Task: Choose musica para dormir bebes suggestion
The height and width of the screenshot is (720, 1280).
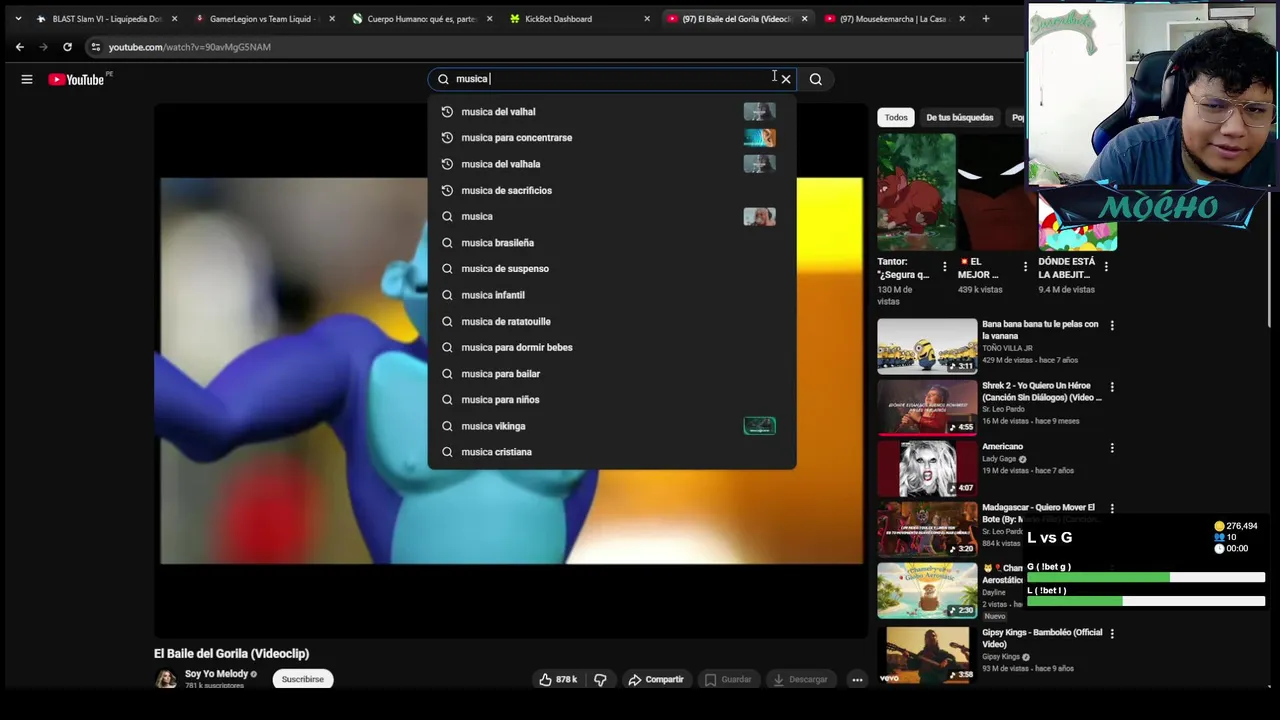Action: [612, 347]
